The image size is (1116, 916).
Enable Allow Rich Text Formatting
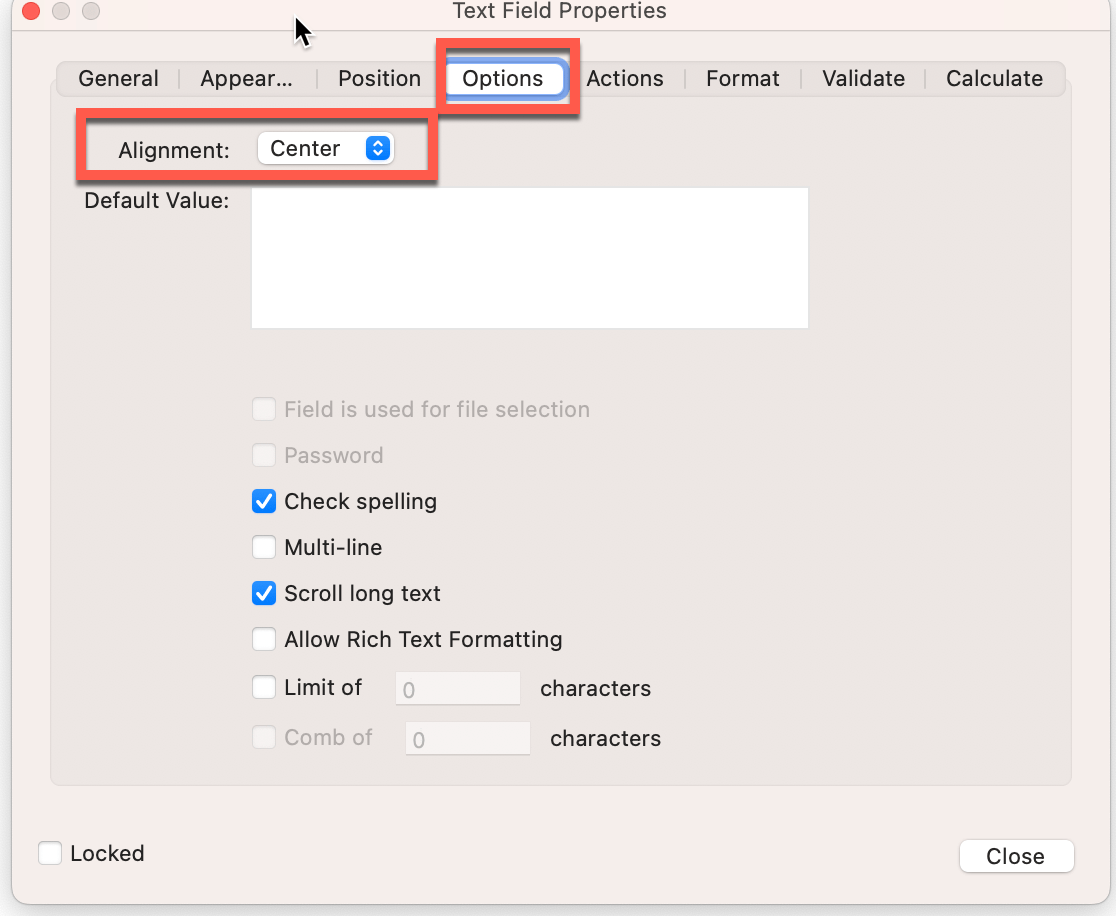[264, 639]
